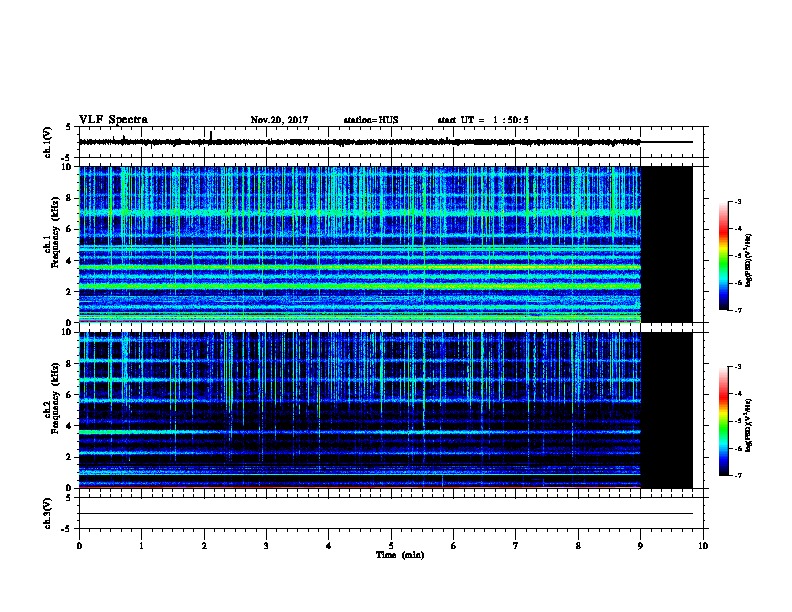Image resolution: width=792 pixels, height=612 pixels.
Task: Click the "-3" tick on ch.1 color bar
Action: 737,202
